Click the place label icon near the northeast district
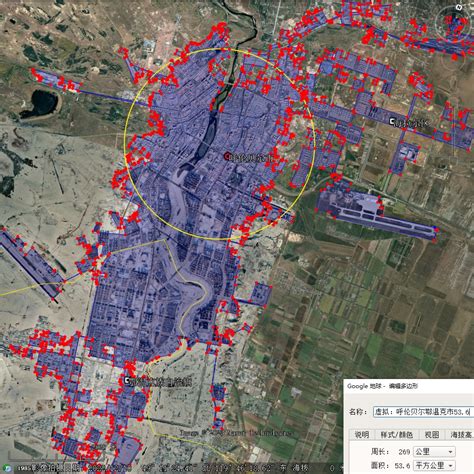 point(392,122)
